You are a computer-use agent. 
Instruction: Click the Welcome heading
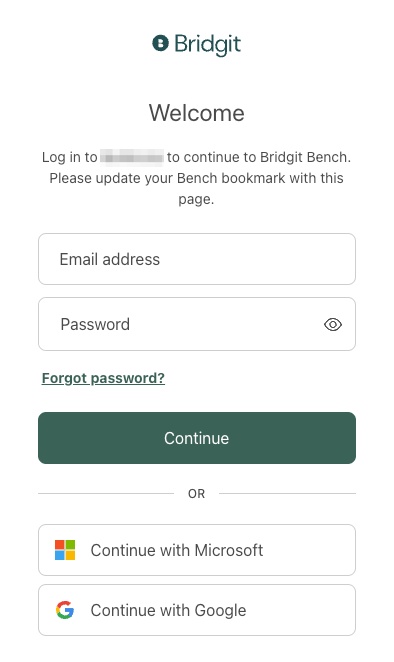click(x=197, y=113)
